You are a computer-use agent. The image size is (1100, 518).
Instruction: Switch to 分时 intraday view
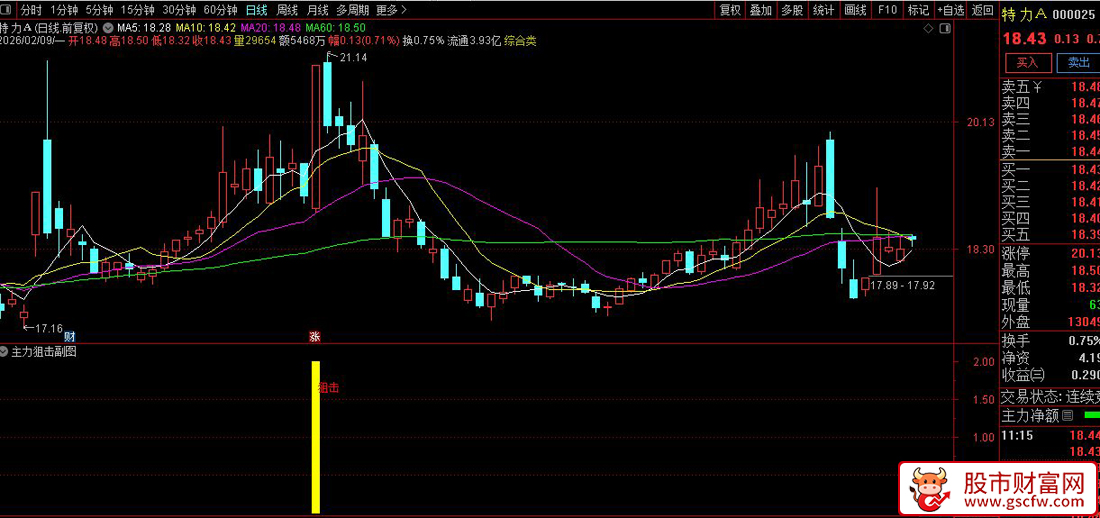click(x=31, y=10)
